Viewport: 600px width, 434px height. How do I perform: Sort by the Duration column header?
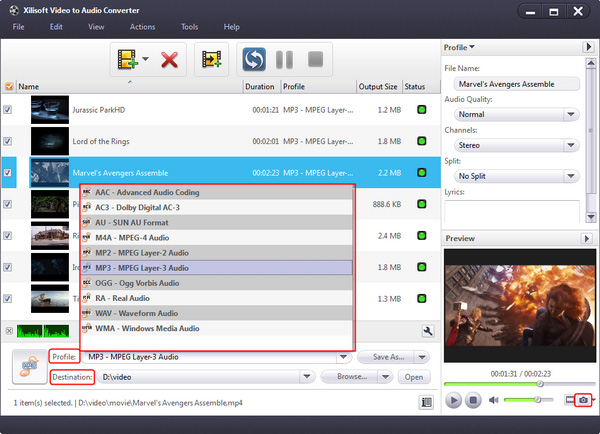[x=260, y=86]
